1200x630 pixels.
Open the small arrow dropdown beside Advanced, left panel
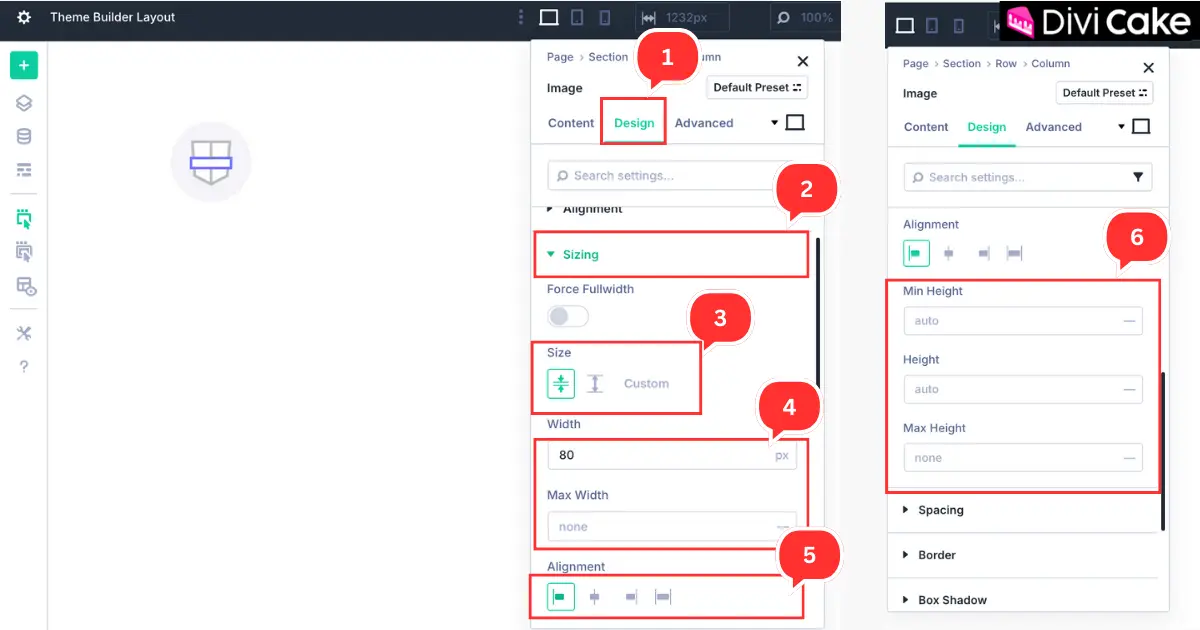click(x=773, y=123)
